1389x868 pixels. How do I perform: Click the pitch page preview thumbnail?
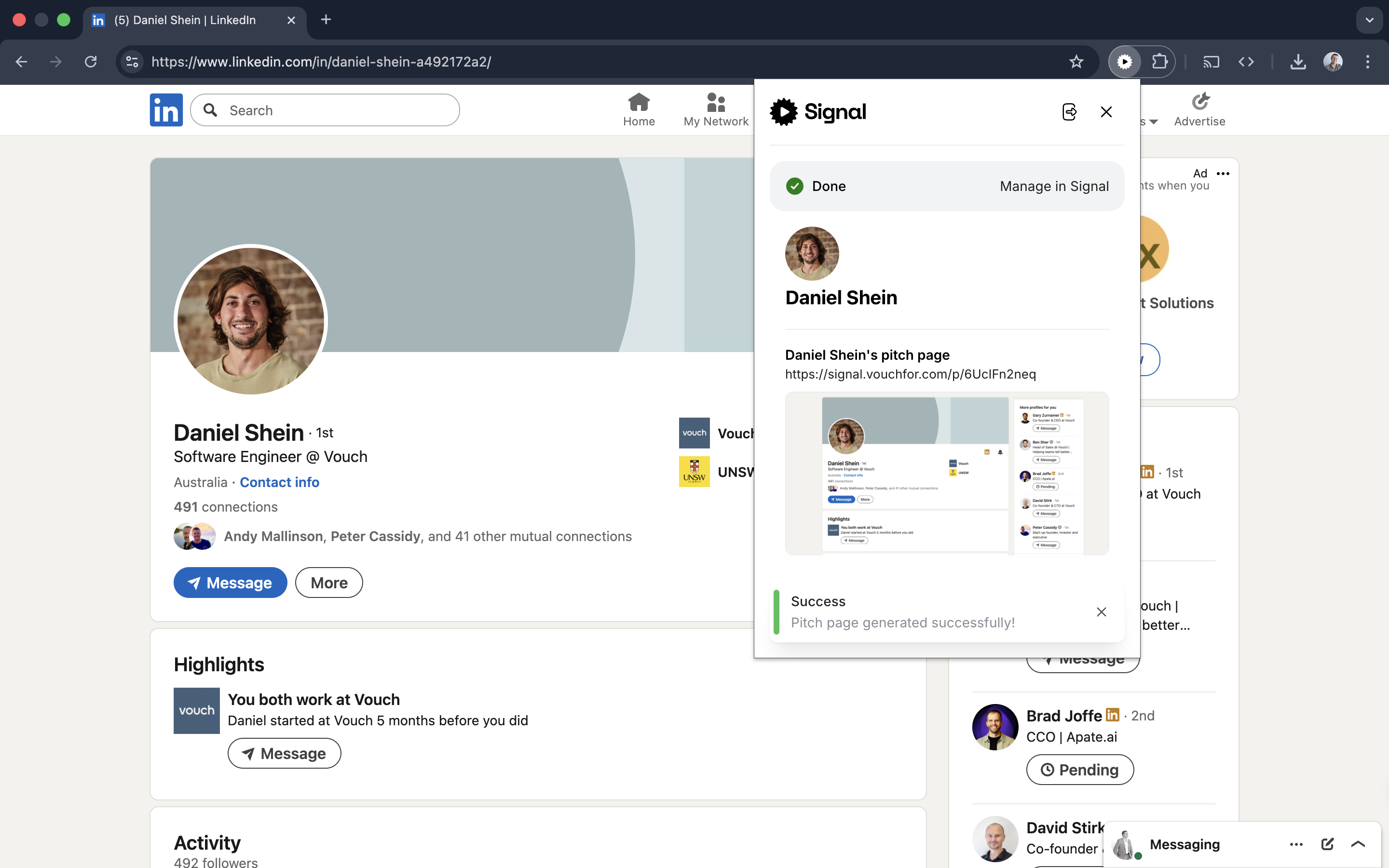coord(946,473)
